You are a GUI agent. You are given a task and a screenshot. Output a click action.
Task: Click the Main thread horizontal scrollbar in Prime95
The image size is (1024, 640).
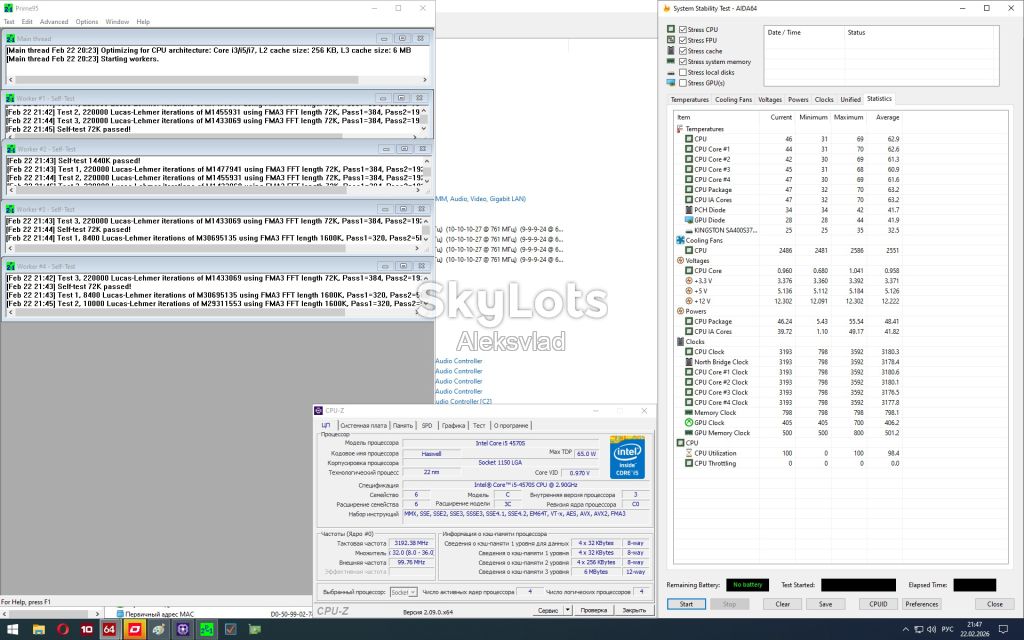[217, 80]
